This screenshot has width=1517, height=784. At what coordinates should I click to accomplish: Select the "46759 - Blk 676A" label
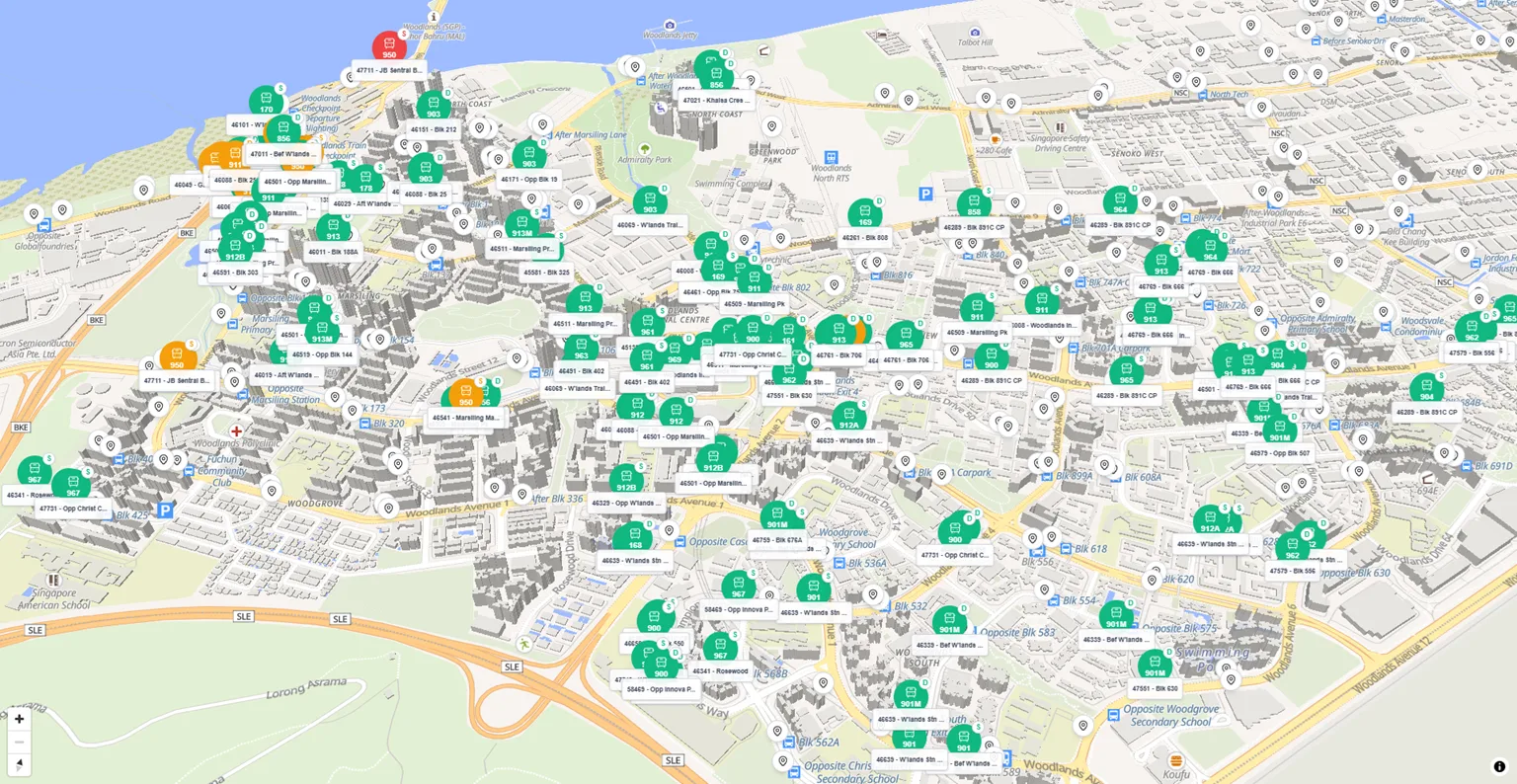coord(776,540)
